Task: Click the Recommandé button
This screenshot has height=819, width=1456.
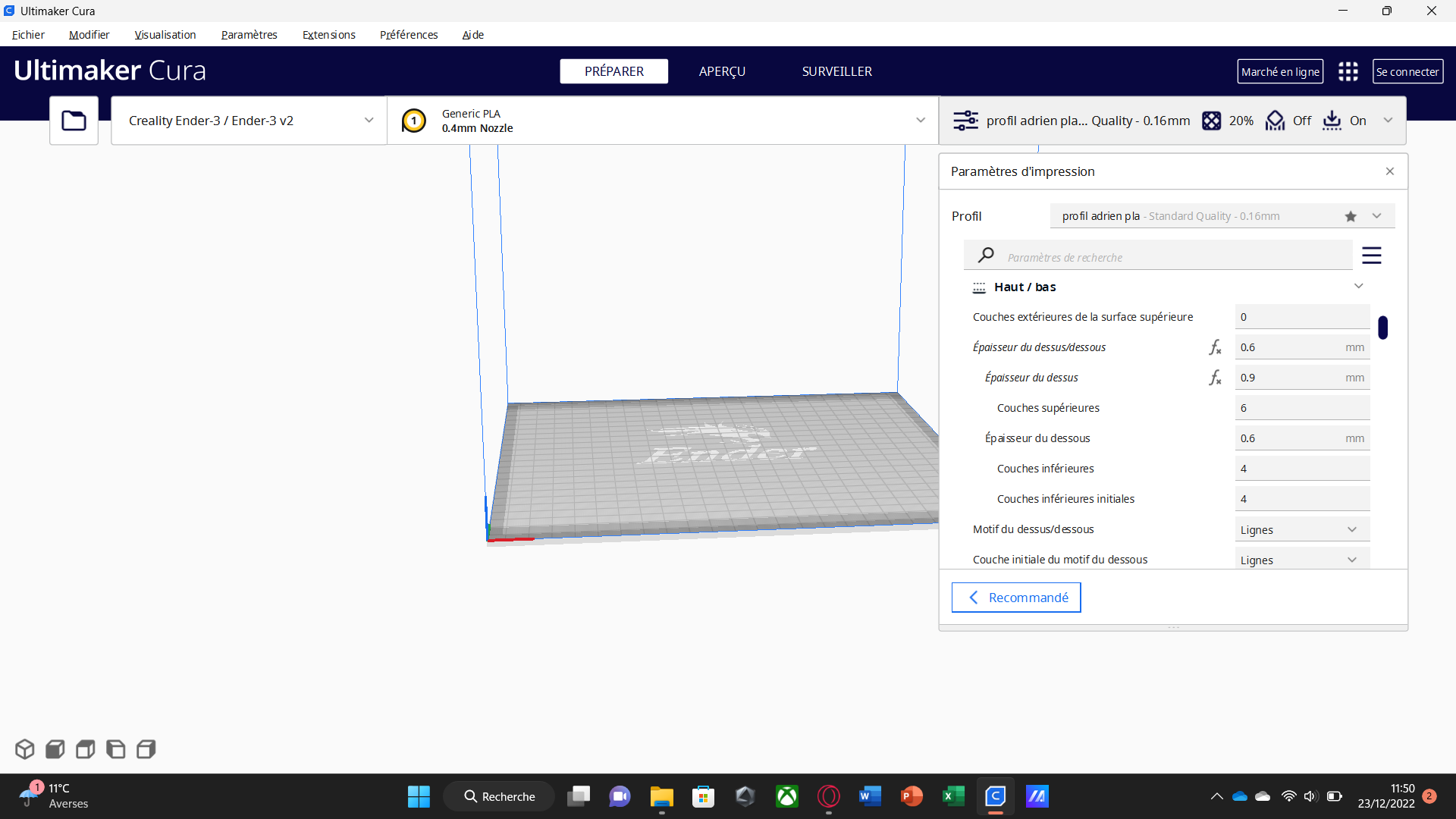Action: (x=1016, y=598)
